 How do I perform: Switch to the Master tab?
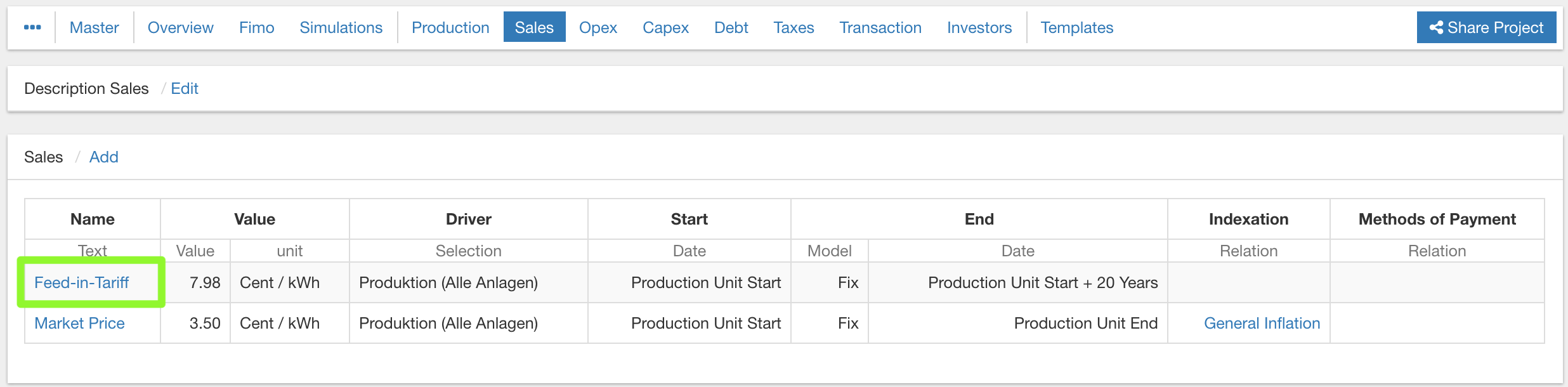(94, 27)
